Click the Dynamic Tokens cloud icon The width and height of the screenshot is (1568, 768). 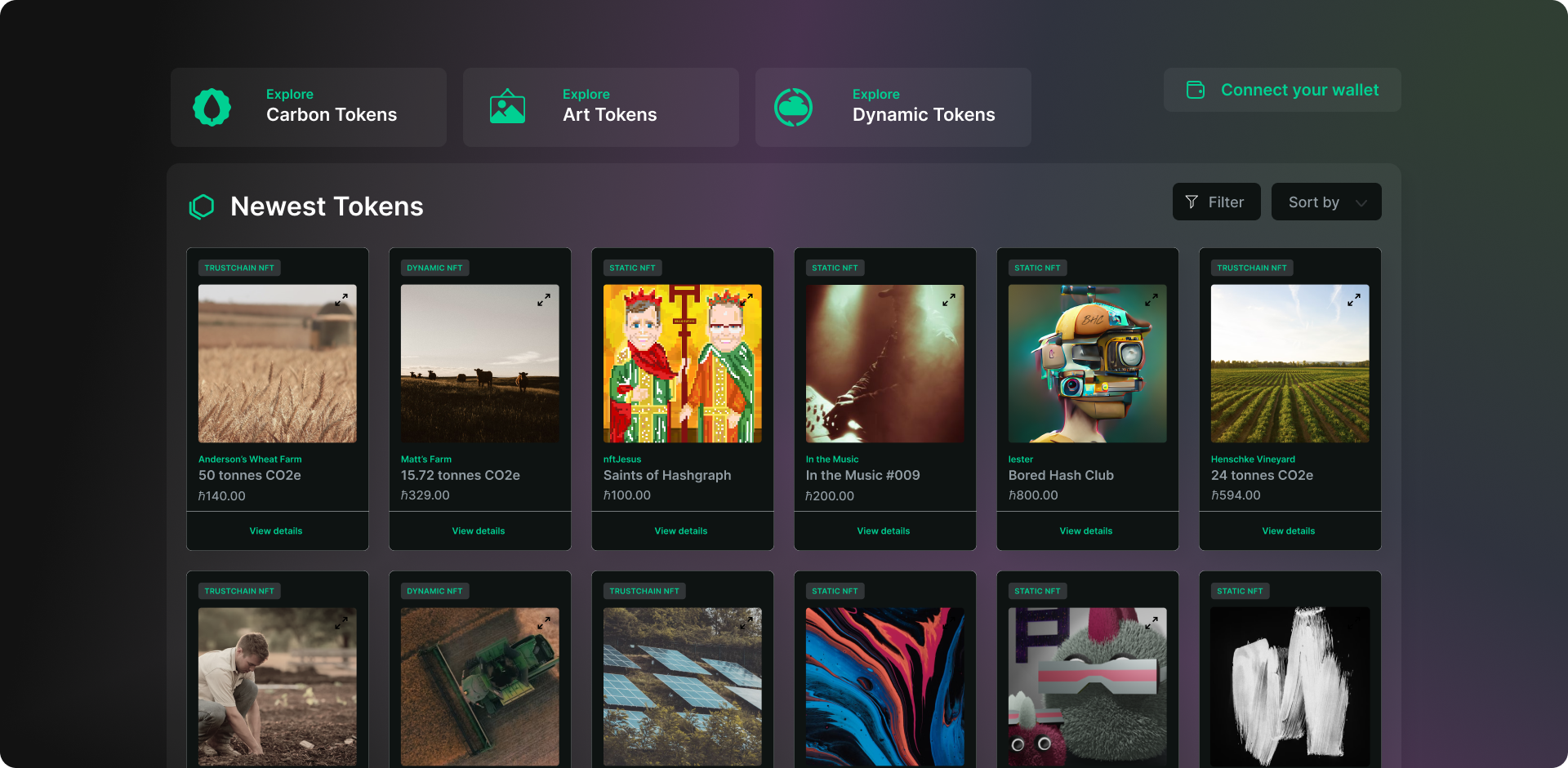click(793, 107)
